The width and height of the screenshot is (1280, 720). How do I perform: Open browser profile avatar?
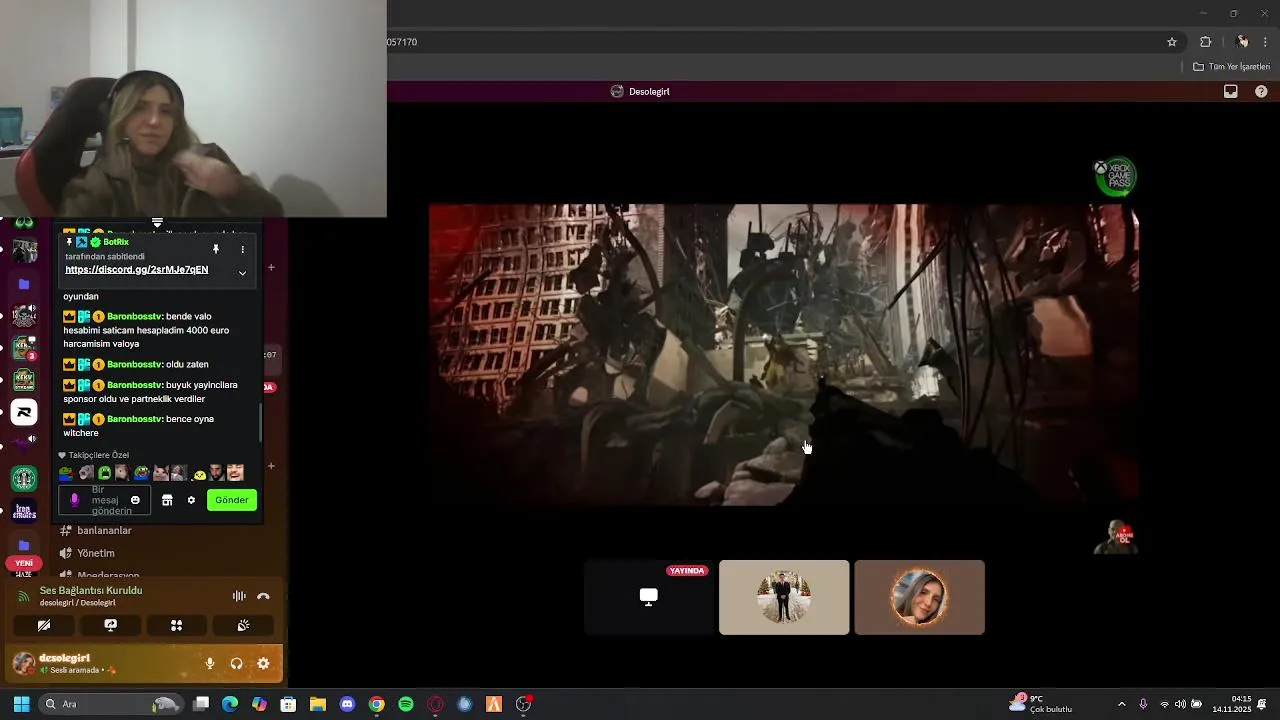pyautogui.click(x=1242, y=42)
